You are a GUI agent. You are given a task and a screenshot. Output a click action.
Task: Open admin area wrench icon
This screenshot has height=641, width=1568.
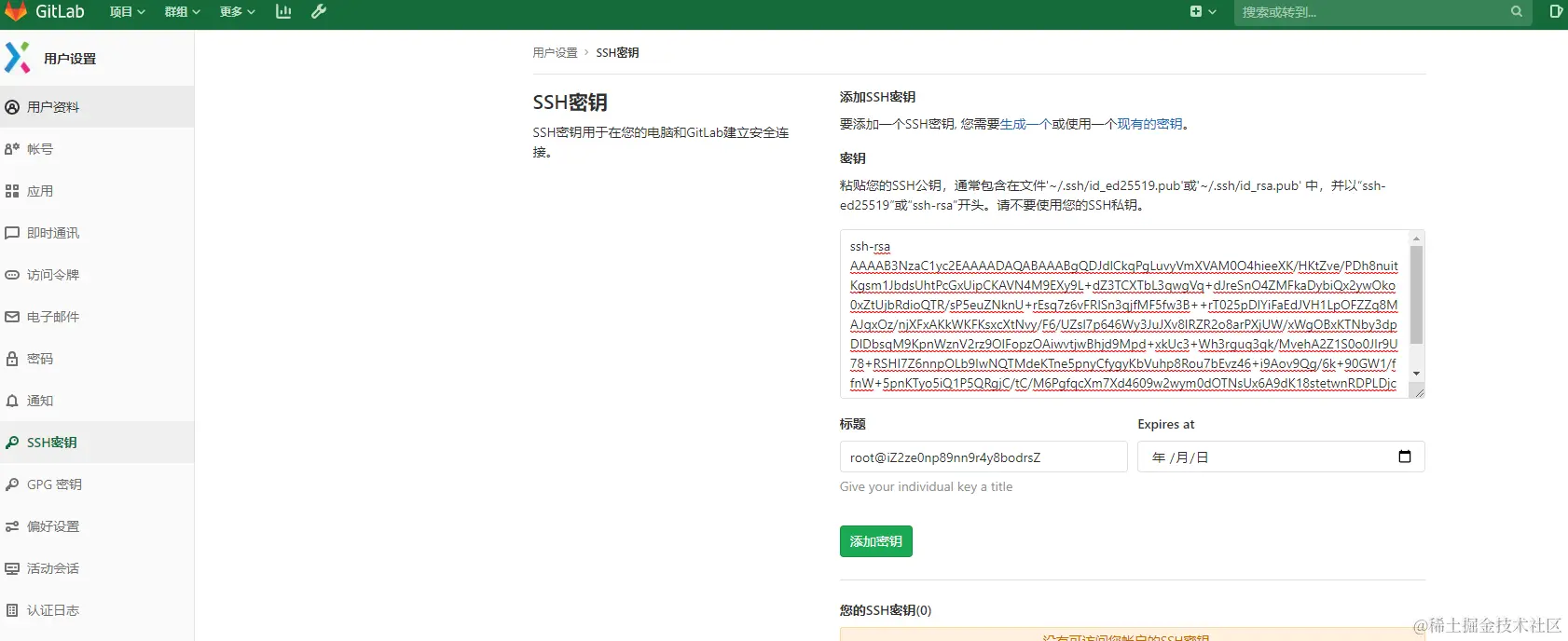319,12
